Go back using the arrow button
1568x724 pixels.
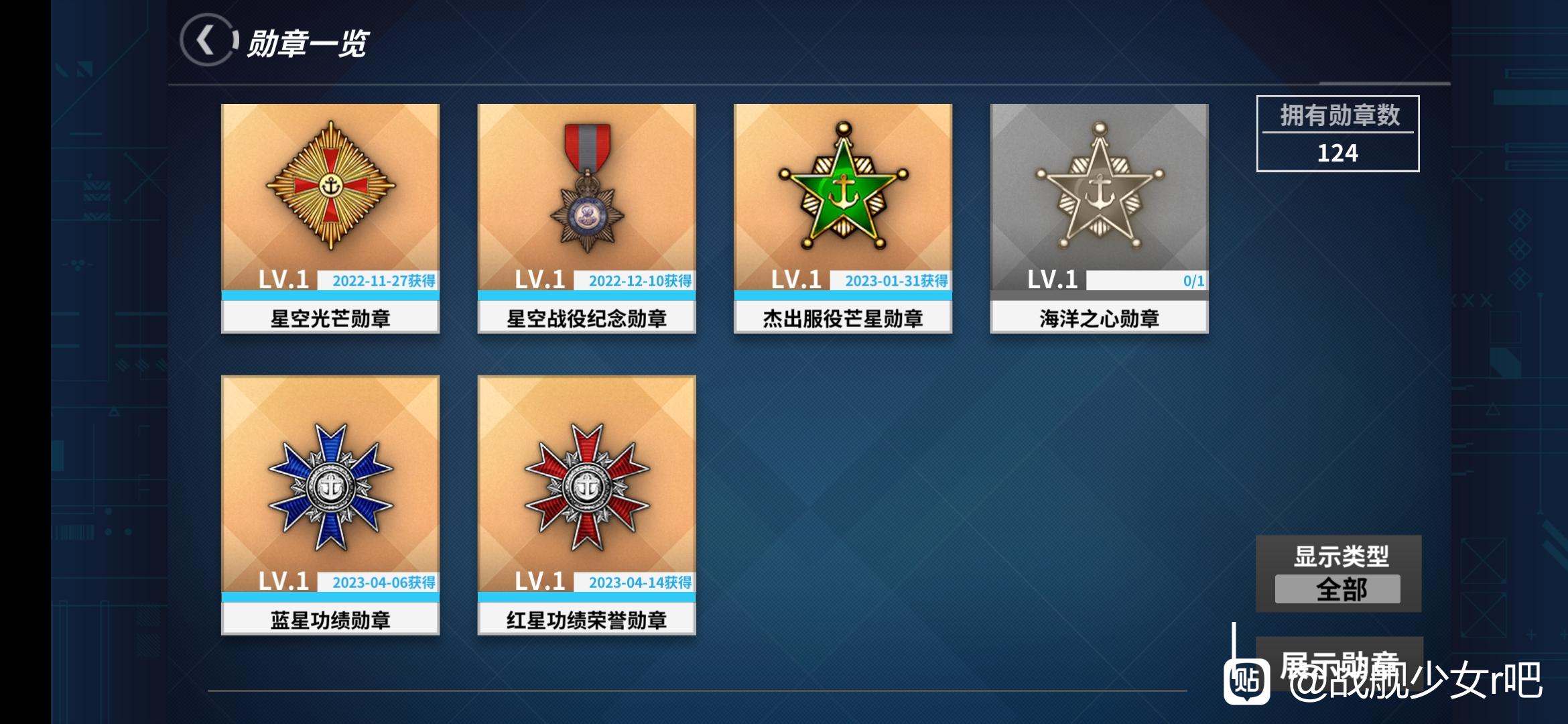click(208, 40)
